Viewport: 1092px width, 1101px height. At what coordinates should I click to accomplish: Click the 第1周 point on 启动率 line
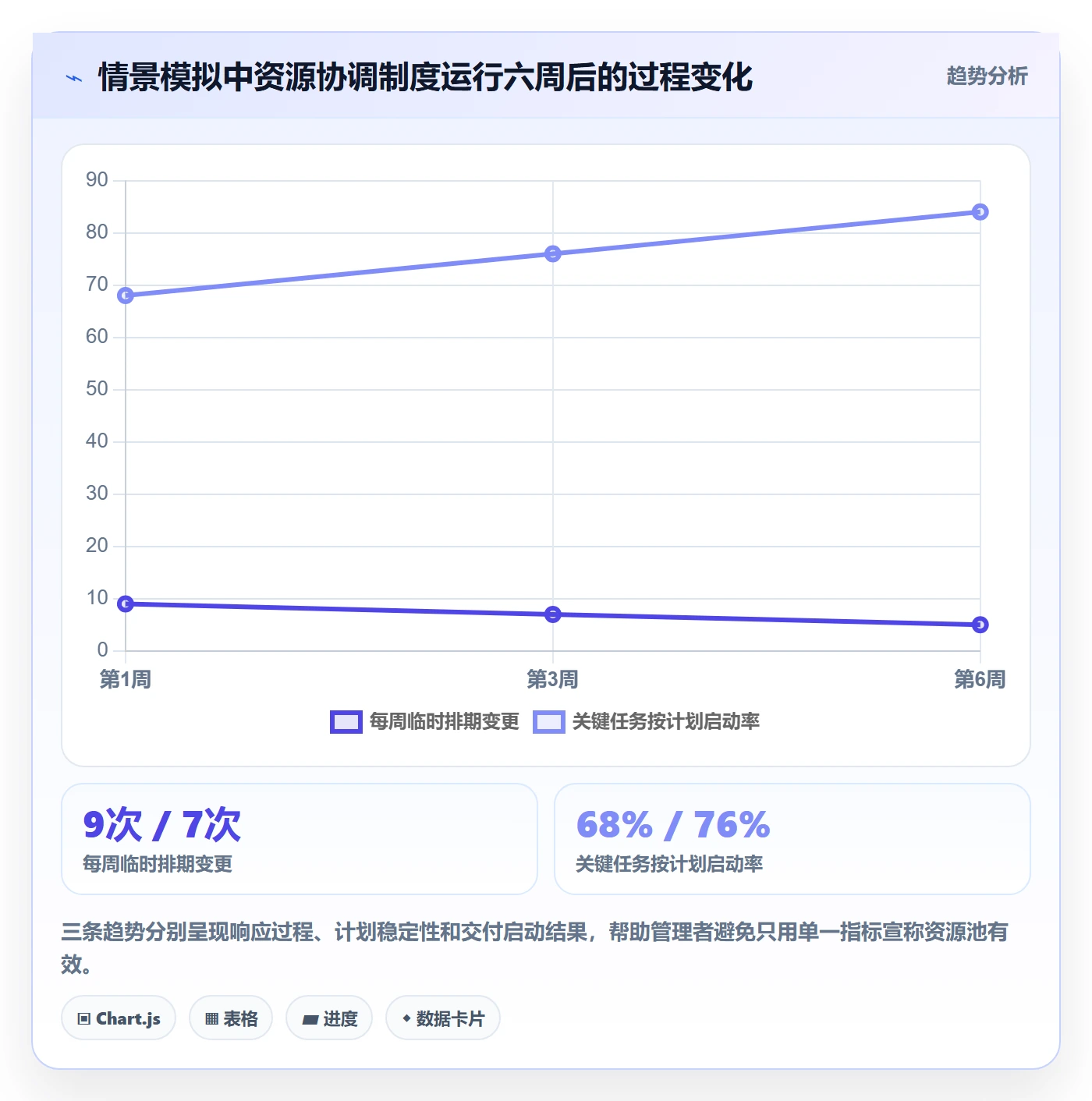coord(126,296)
